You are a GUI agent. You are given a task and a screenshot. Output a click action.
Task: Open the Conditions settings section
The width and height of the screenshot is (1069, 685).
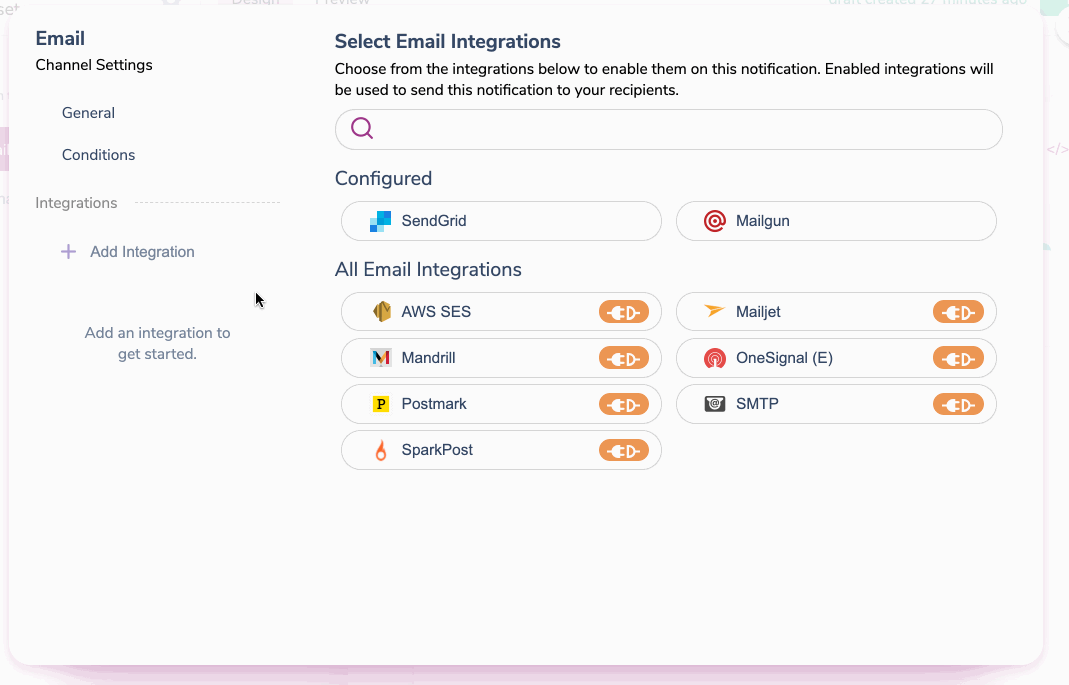point(98,155)
